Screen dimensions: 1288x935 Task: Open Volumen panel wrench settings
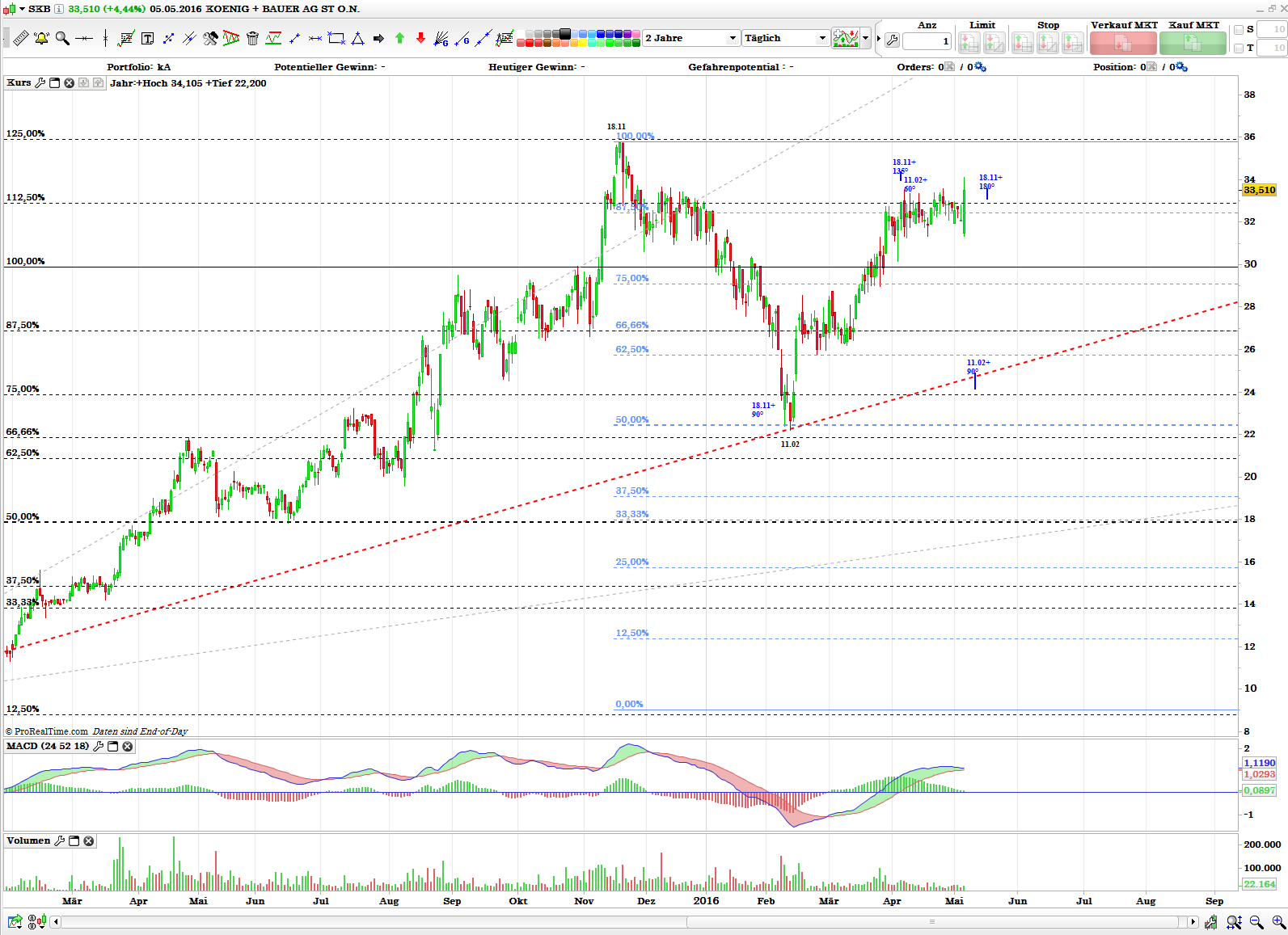59,840
